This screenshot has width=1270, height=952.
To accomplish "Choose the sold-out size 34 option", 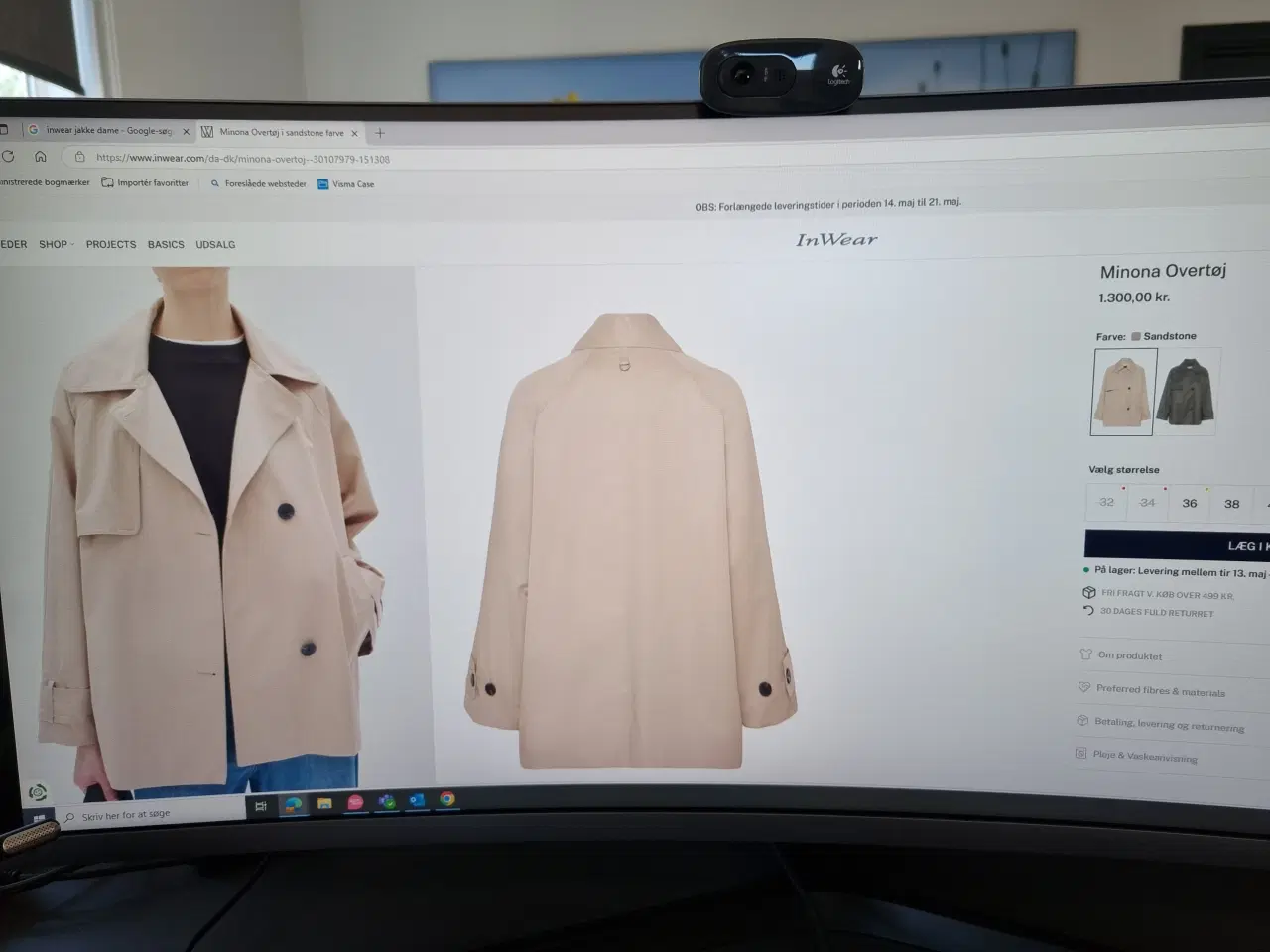I will [x=1147, y=502].
